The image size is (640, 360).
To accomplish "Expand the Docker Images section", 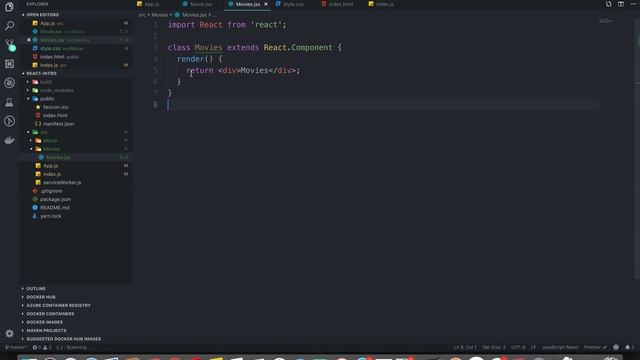I will tap(44, 322).
